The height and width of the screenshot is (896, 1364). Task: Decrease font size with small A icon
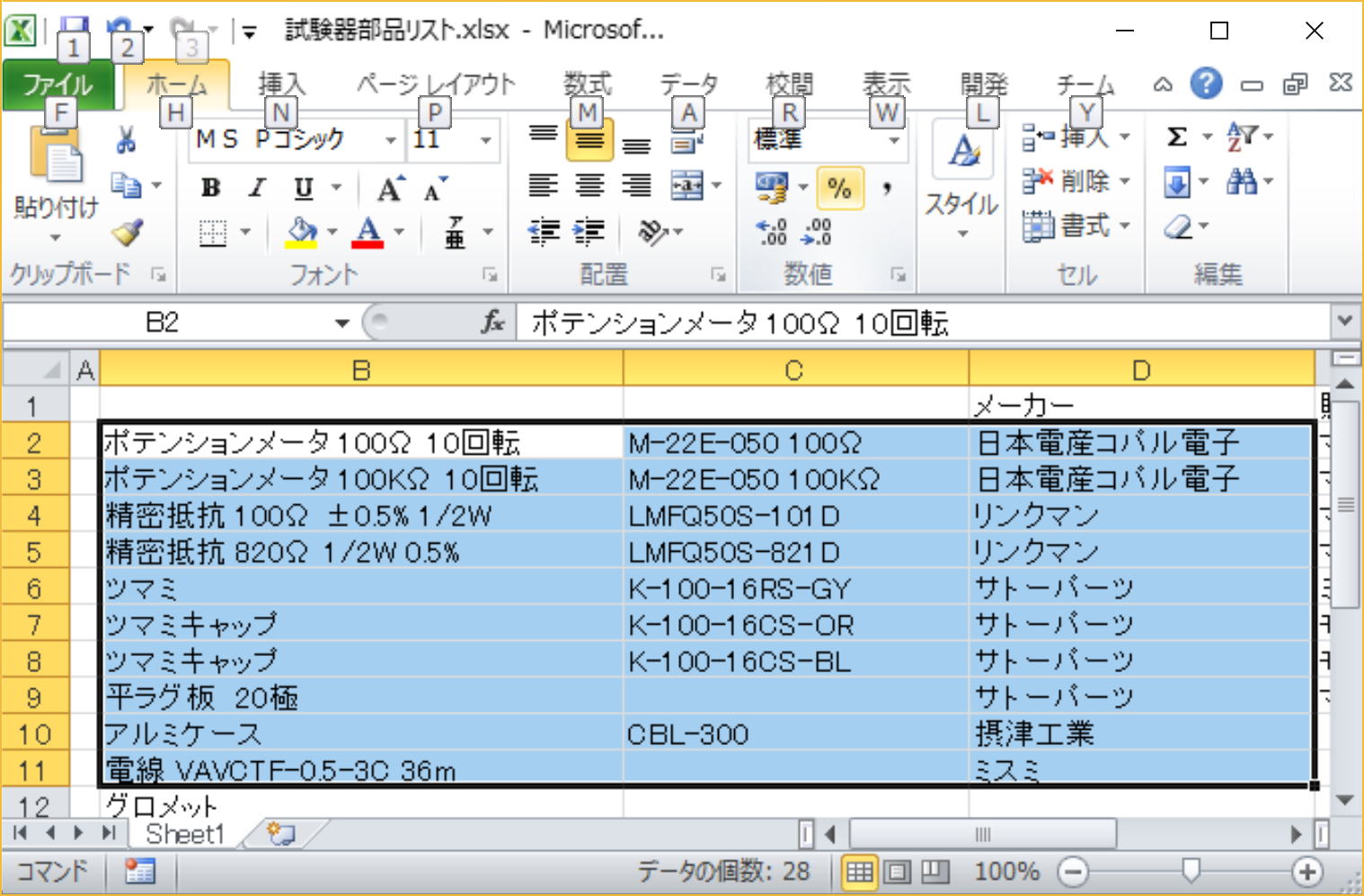pos(436,188)
